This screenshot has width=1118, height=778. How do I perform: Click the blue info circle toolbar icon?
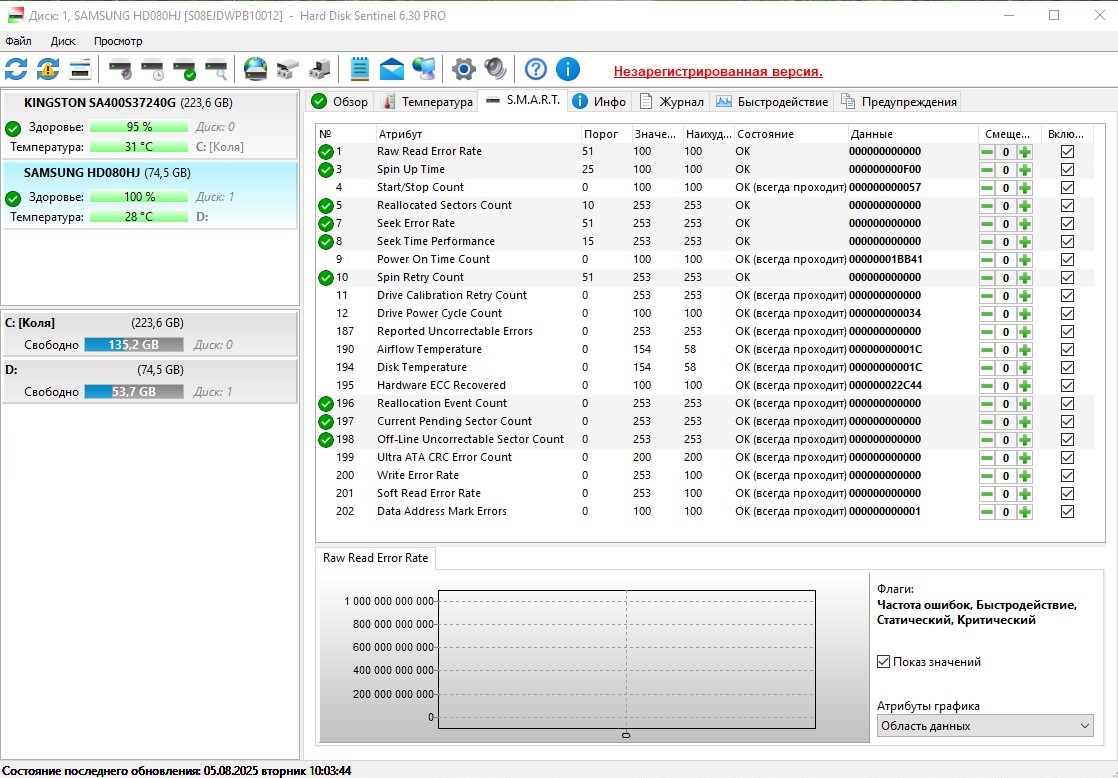pyautogui.click(x=568, y=69)
